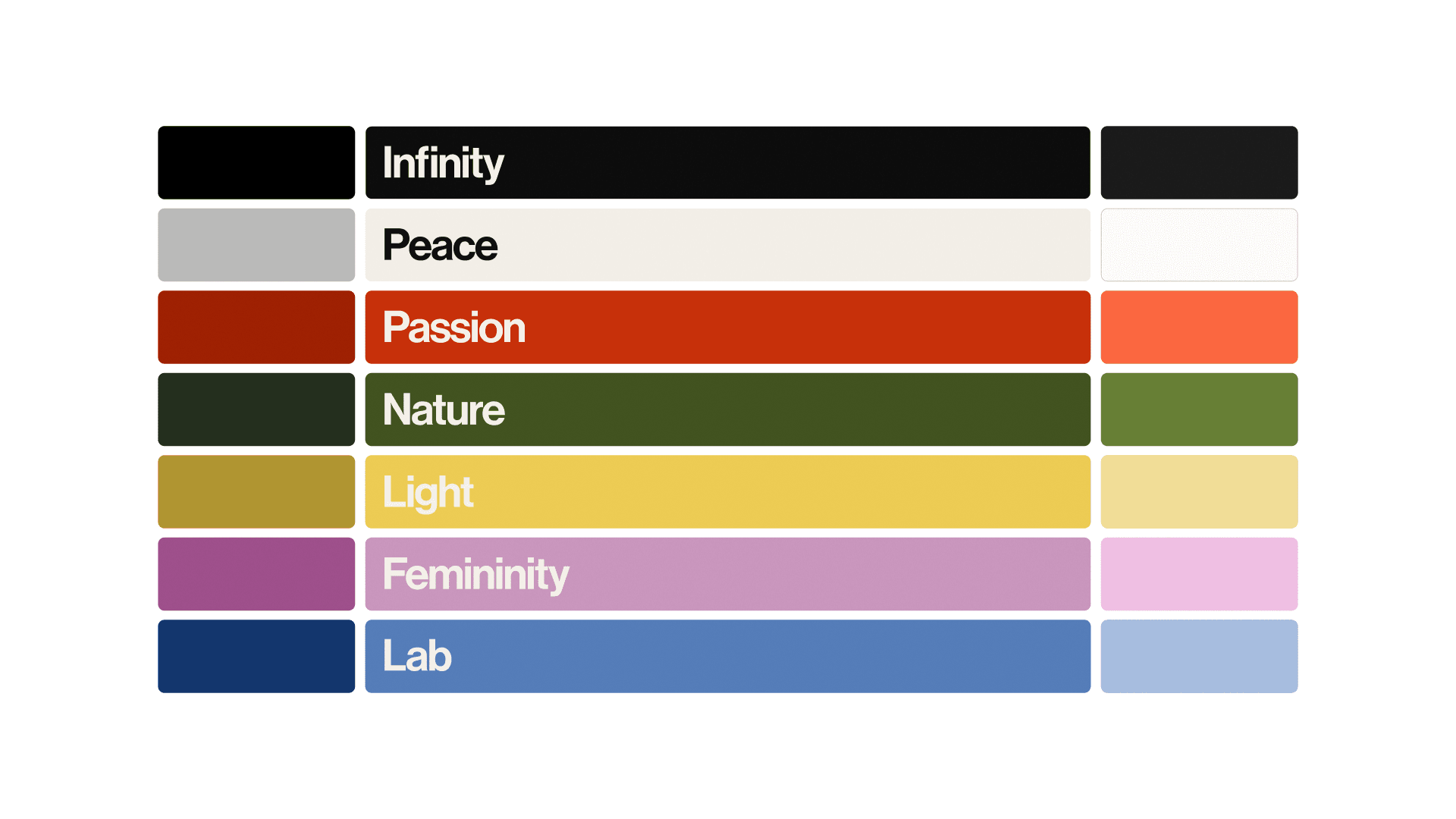Click the black swatch left of Infinity
Image resolution: width=1456 pixels, height=819 pixels.
coord(256,162)
